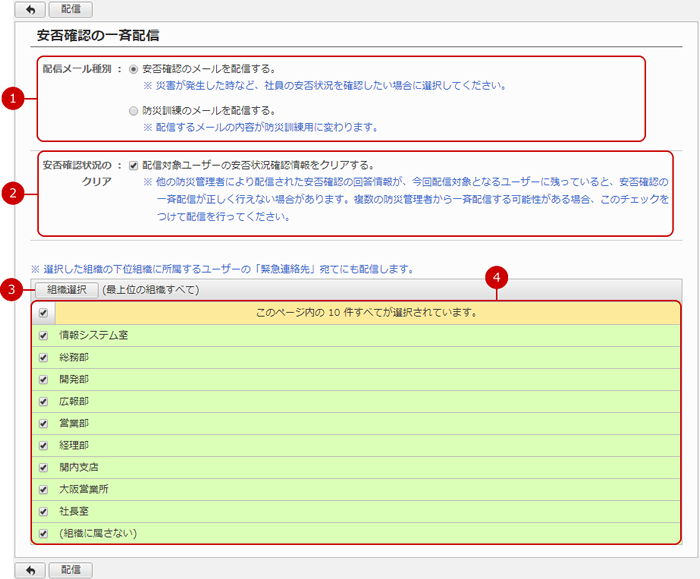Uncheck the 広報部 checkbox
Viewport: 700px width, 579px height.
pyautogui.click(x=42, y=401)
